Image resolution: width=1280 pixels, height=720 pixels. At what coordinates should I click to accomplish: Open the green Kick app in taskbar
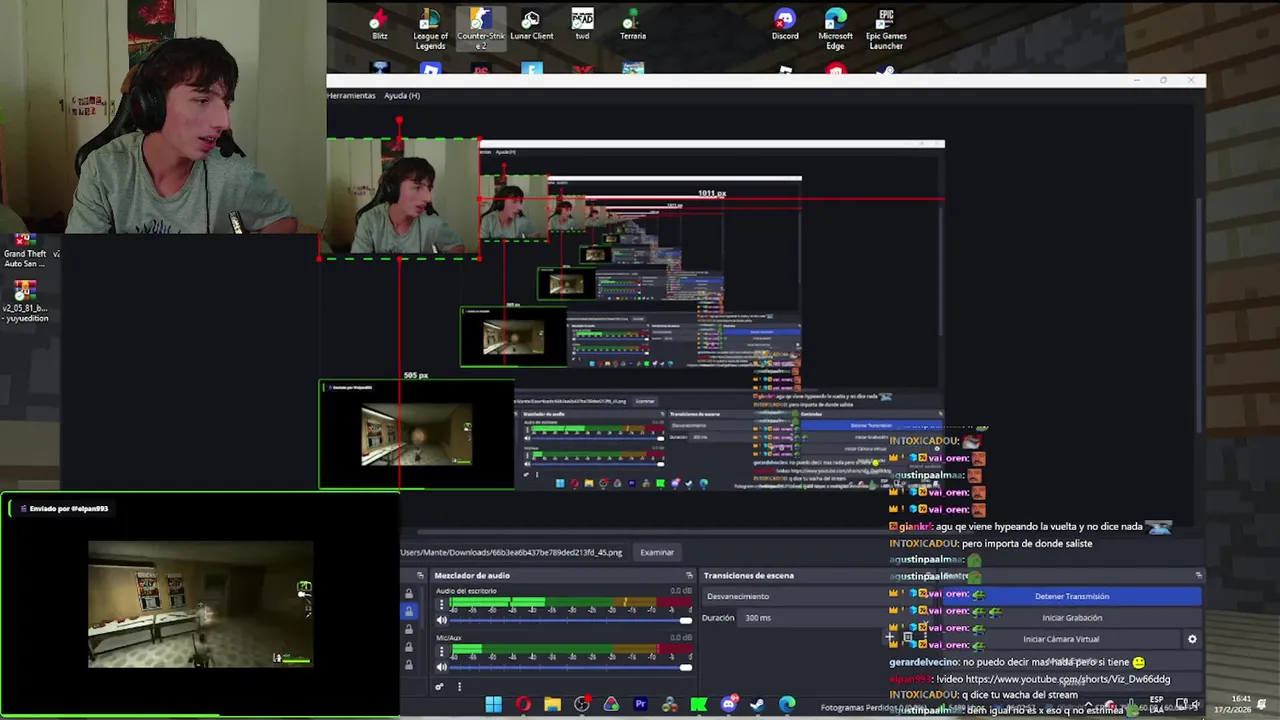(699, 705)
